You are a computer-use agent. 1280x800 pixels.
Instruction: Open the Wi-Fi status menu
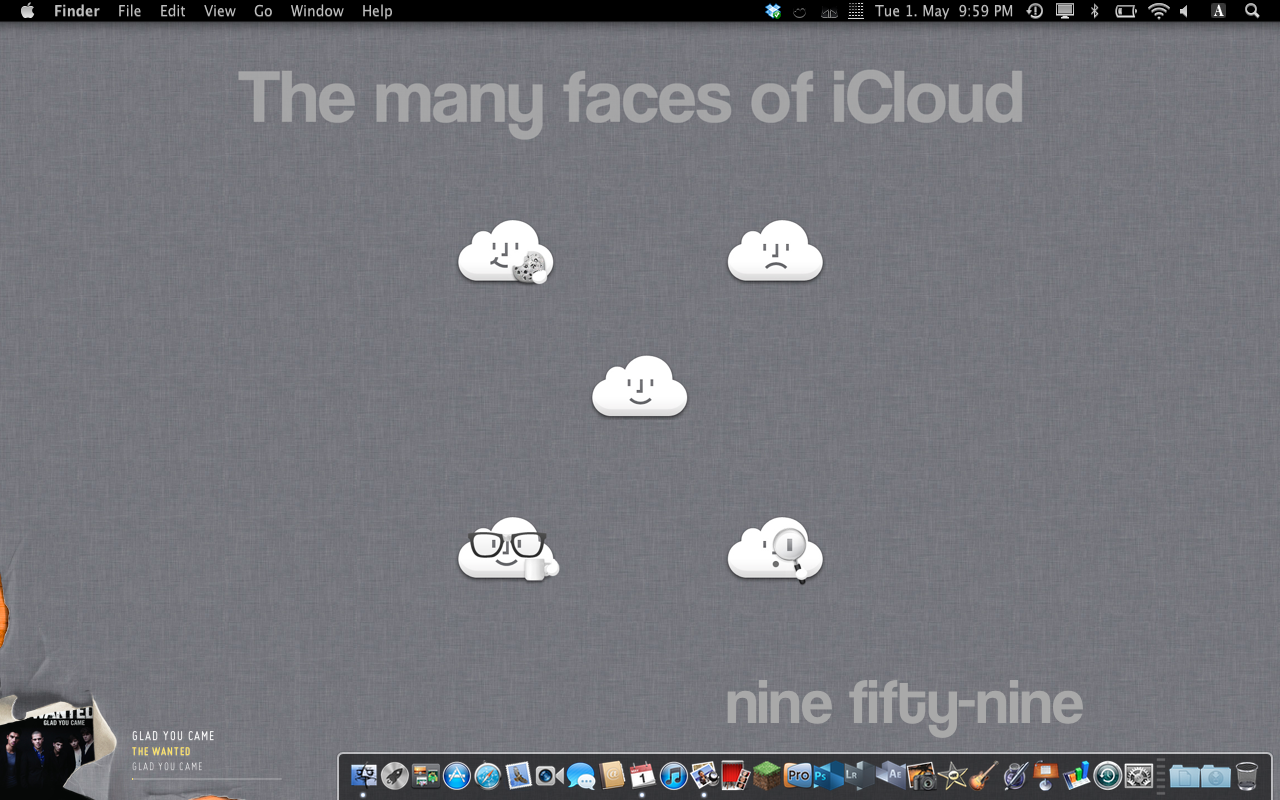1159,11
